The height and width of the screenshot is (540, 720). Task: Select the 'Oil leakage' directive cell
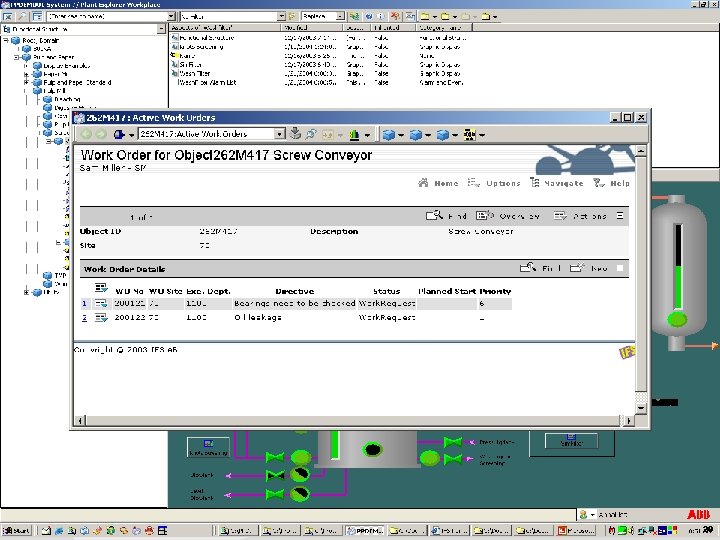[258, 317]
